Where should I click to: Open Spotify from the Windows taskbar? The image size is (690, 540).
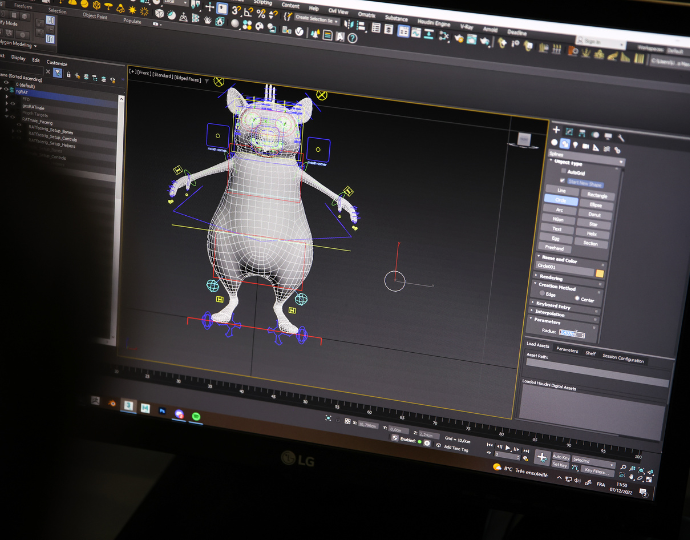(197, 414)
